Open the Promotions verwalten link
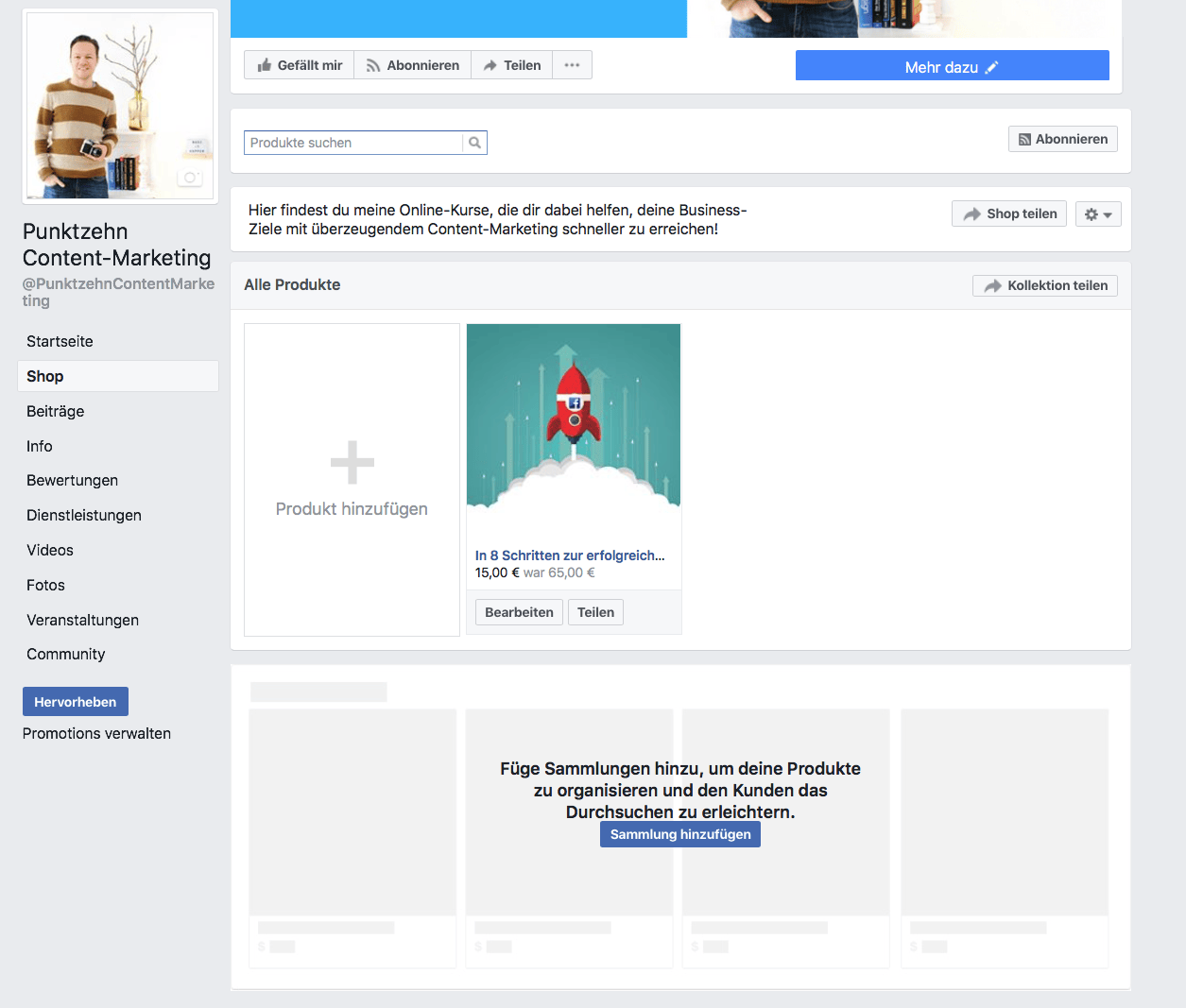This screenshot has width=1186, height=1008. tap(97, 733)
